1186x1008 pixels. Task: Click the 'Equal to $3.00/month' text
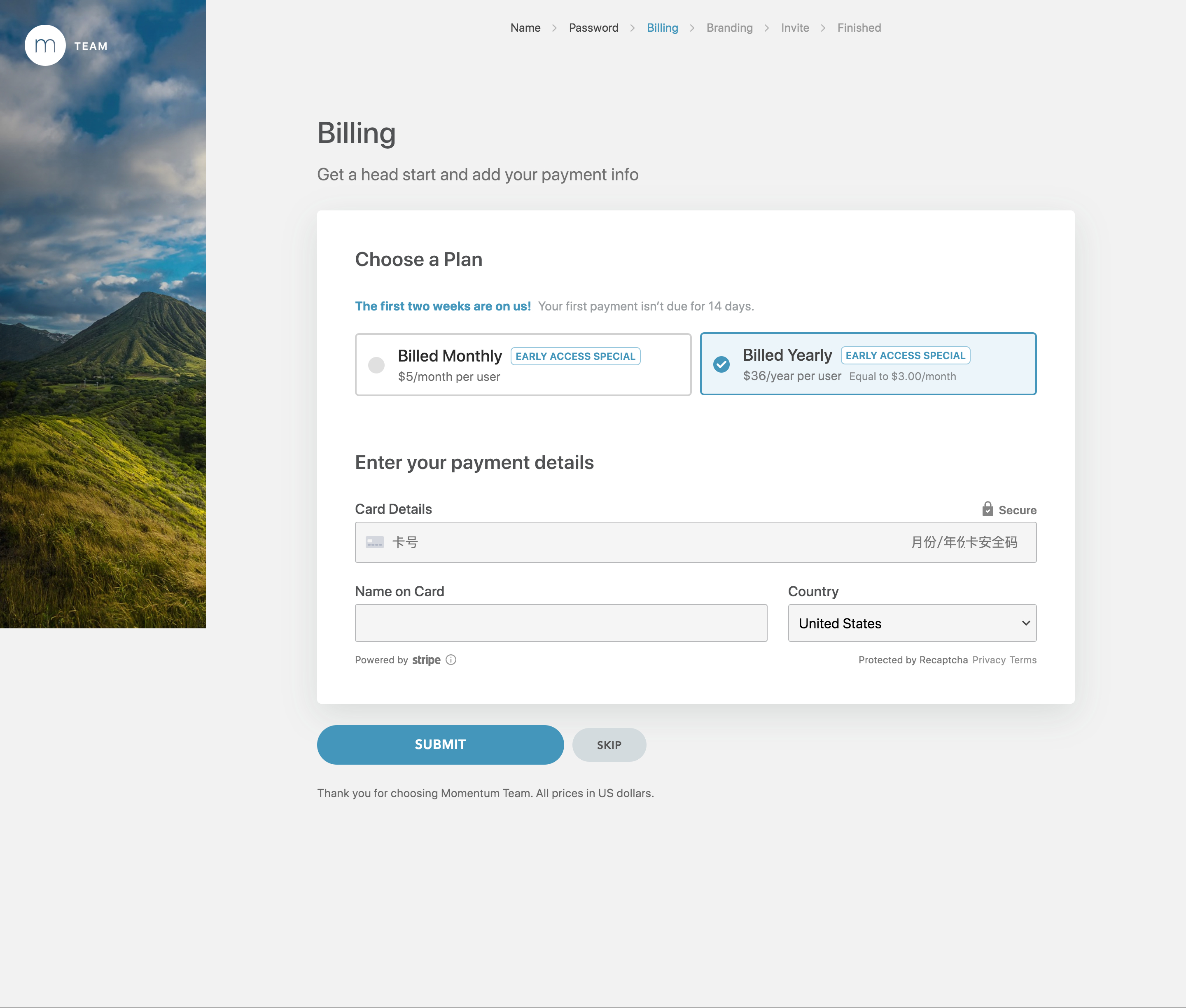click(x=903, y=376)
